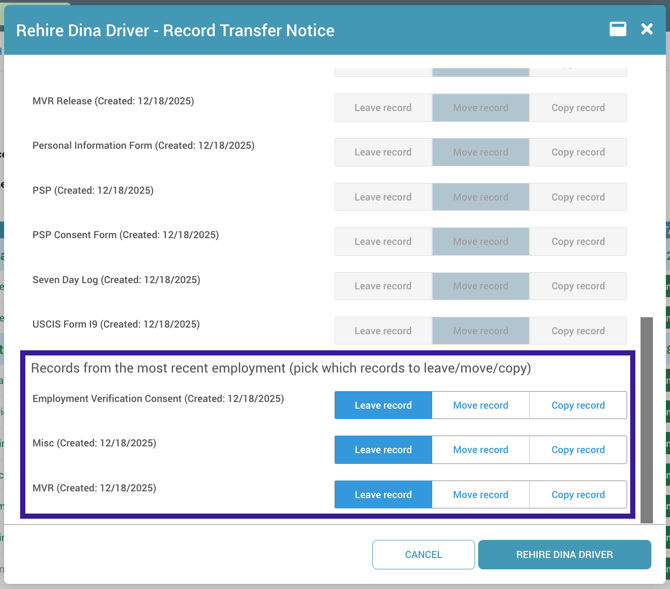
Task: Choose Move record for MVR
Action: point(480,494)
